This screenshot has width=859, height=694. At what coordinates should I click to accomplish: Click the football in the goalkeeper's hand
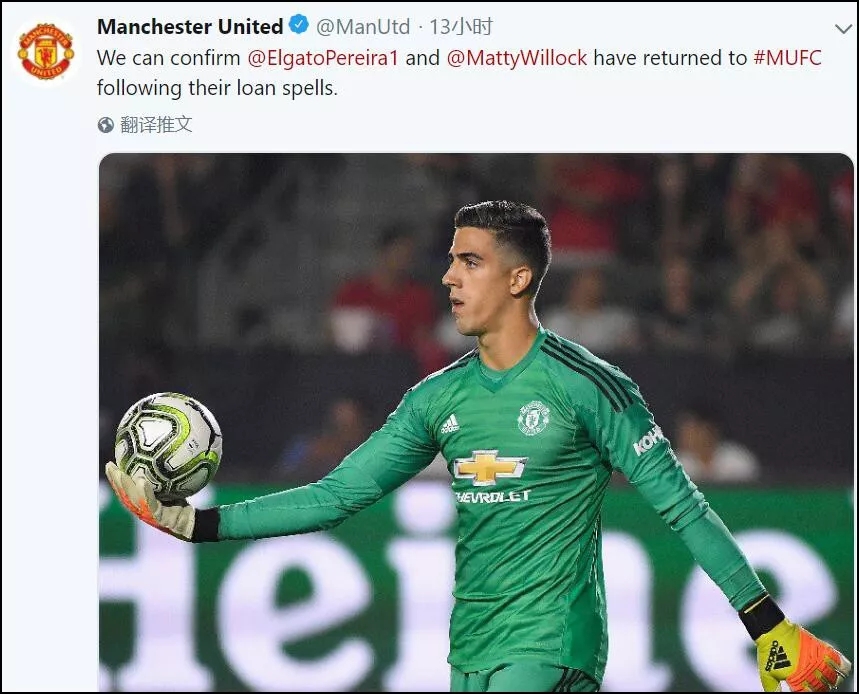(x=169, y=445)
